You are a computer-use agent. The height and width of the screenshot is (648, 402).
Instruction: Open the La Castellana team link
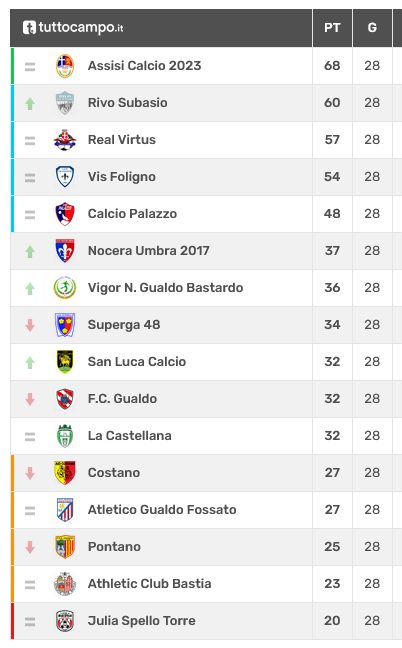click(x=129, y=436)
